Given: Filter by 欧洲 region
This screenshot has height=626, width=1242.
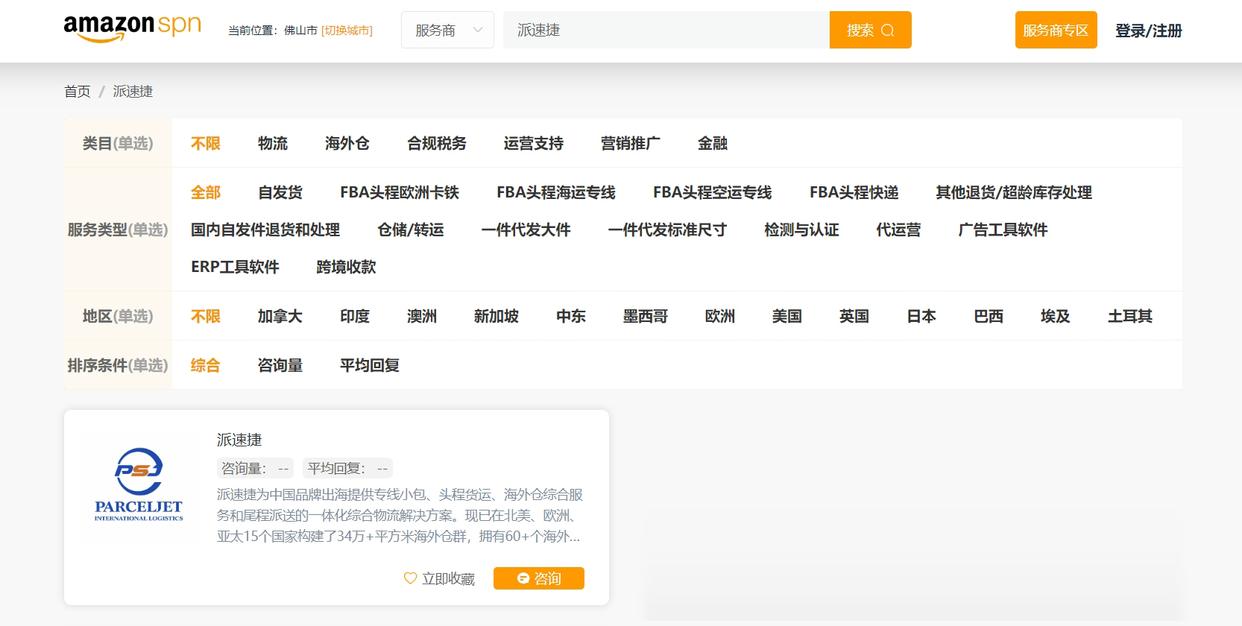Looking at the screenshot, I should point(719,316).
